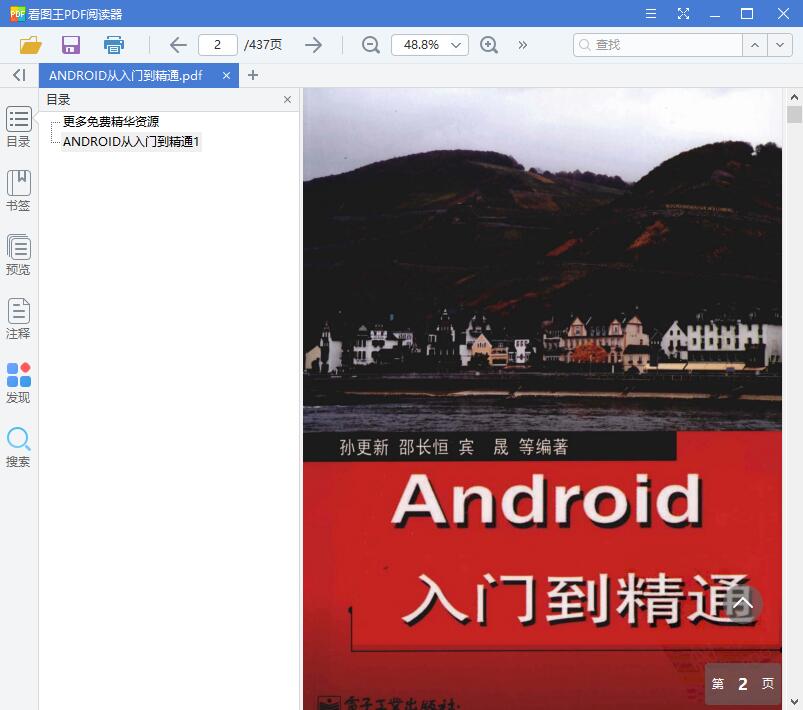
Task: Open the 注释 annotations sidebar
Action: (18, 319)
